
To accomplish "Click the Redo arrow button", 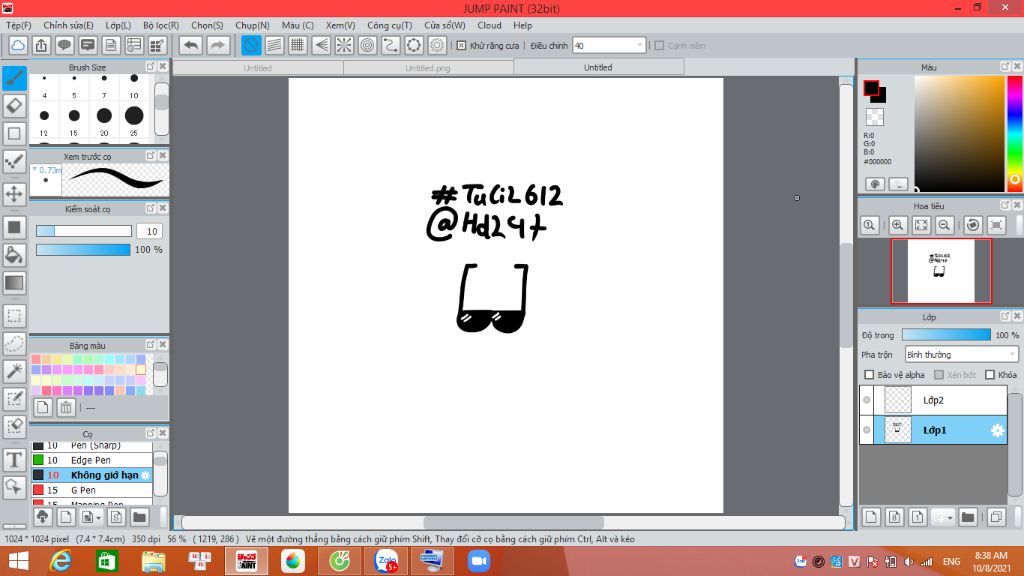I will point(217,45).
